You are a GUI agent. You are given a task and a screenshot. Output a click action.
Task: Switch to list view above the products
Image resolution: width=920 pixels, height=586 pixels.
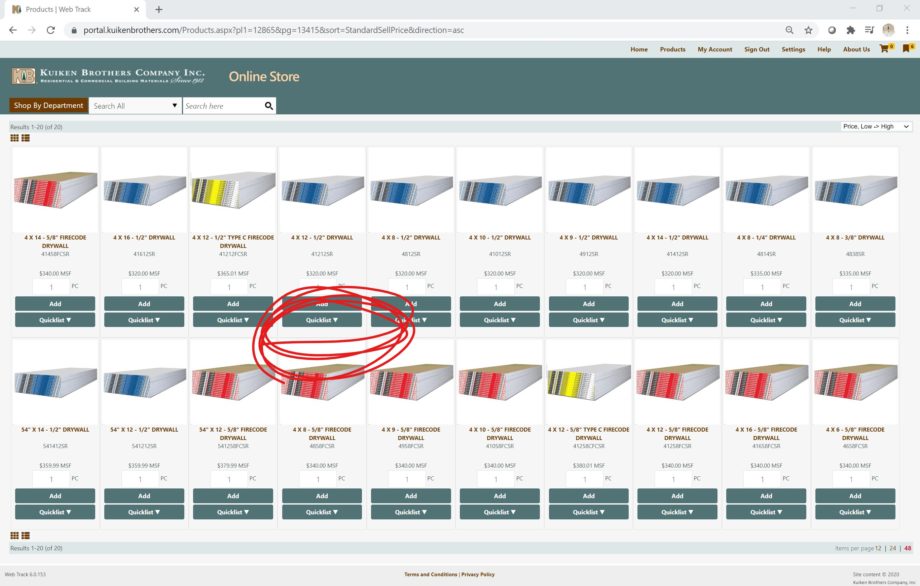point(25,138)
